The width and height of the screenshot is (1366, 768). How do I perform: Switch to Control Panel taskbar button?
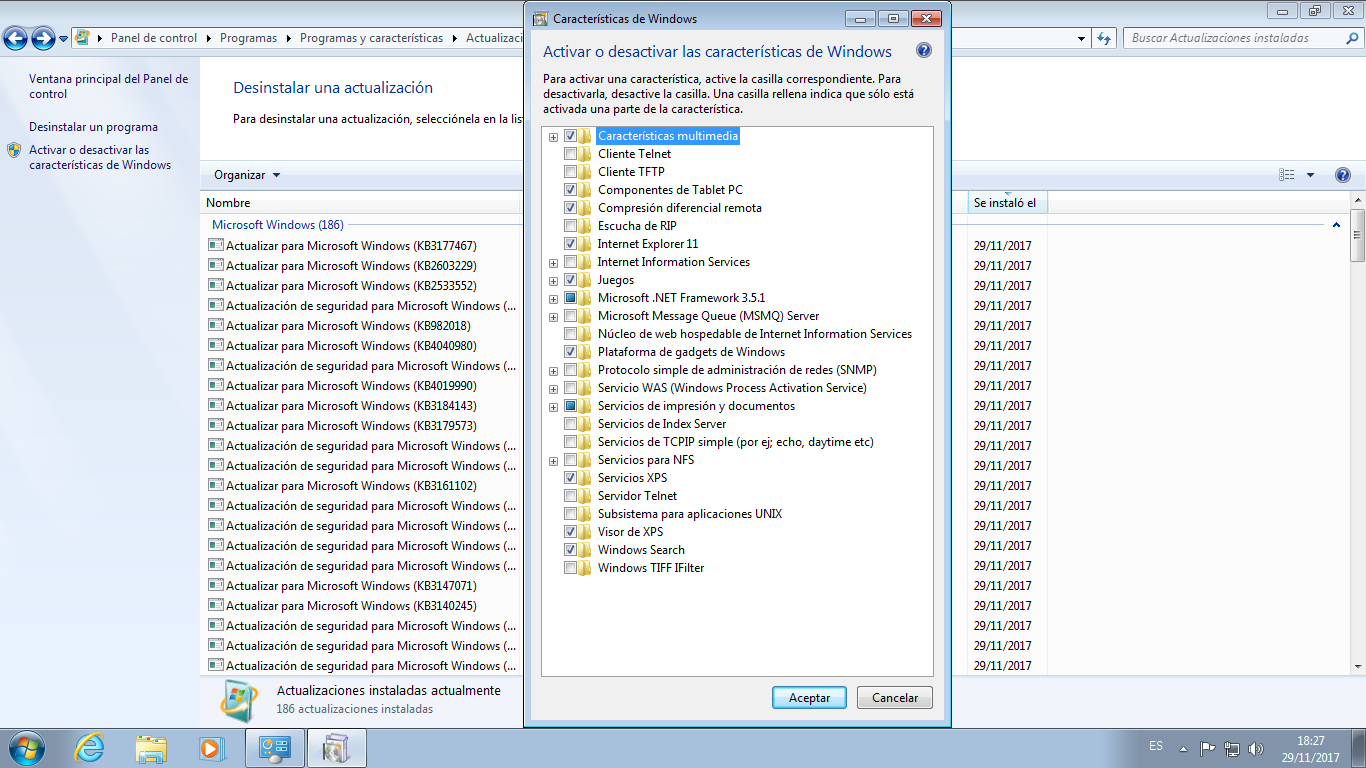[275, 748]
